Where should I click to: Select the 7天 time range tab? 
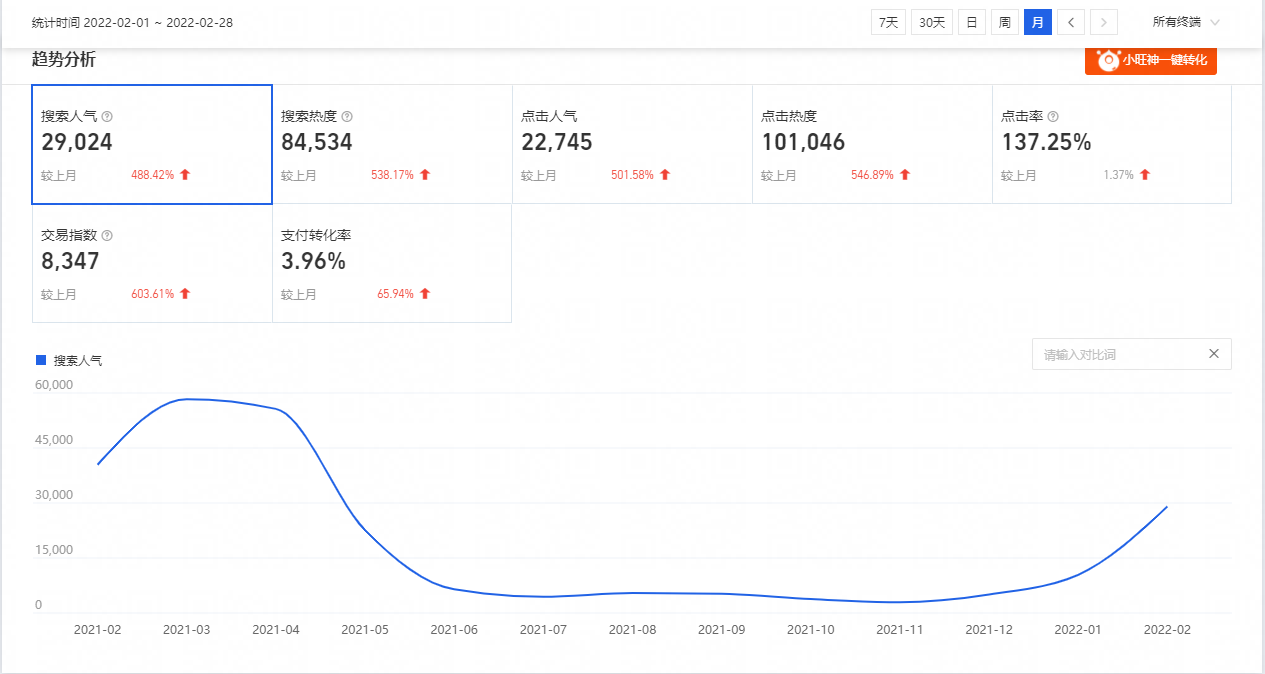pyautogui.click(x=888, y=22)
